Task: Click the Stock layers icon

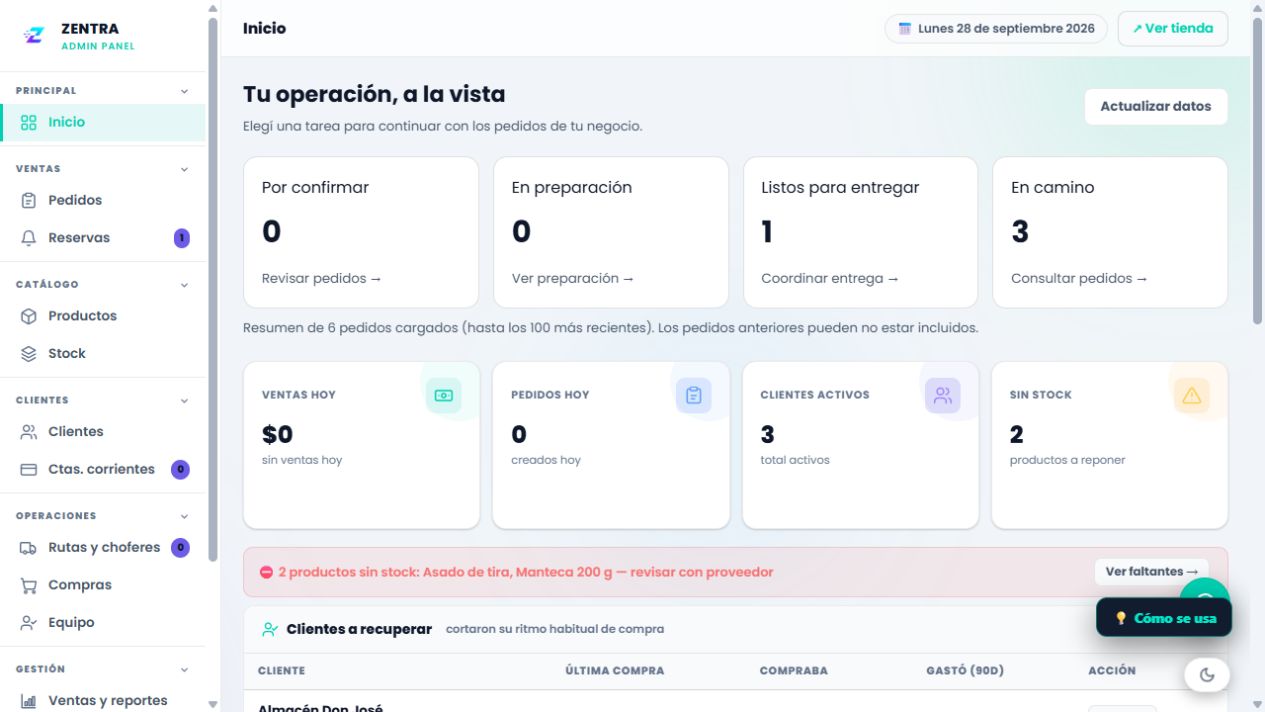Action: click(x=28, y=354)
